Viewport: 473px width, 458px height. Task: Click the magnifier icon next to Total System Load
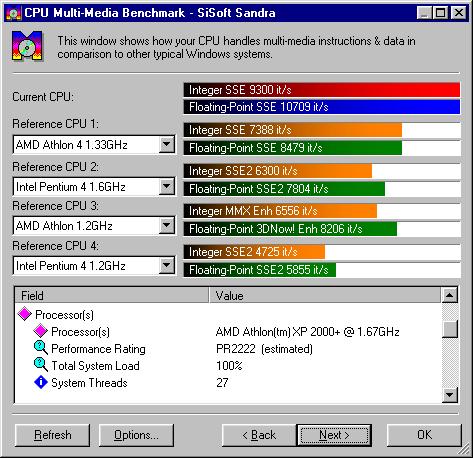pos(41,365)
